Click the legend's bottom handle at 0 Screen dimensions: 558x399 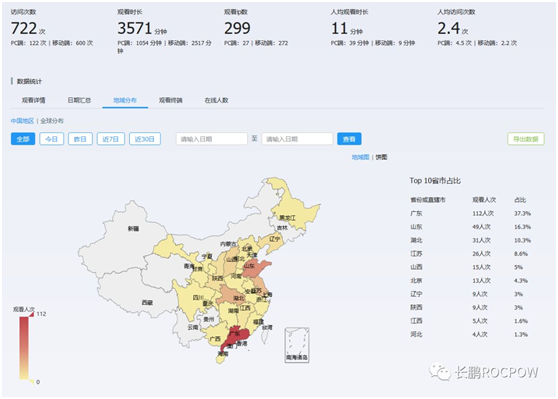(32, 382)
